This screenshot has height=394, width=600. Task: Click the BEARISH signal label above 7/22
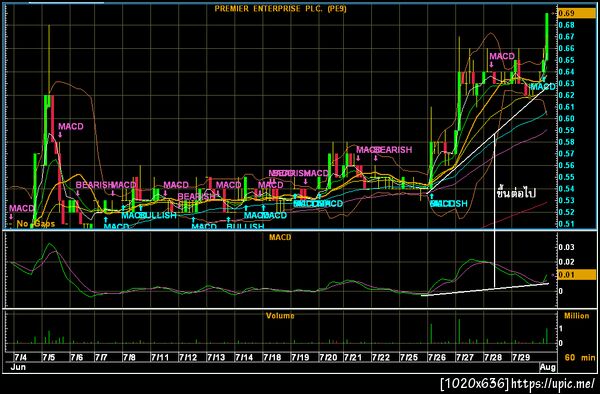[393, 150]
